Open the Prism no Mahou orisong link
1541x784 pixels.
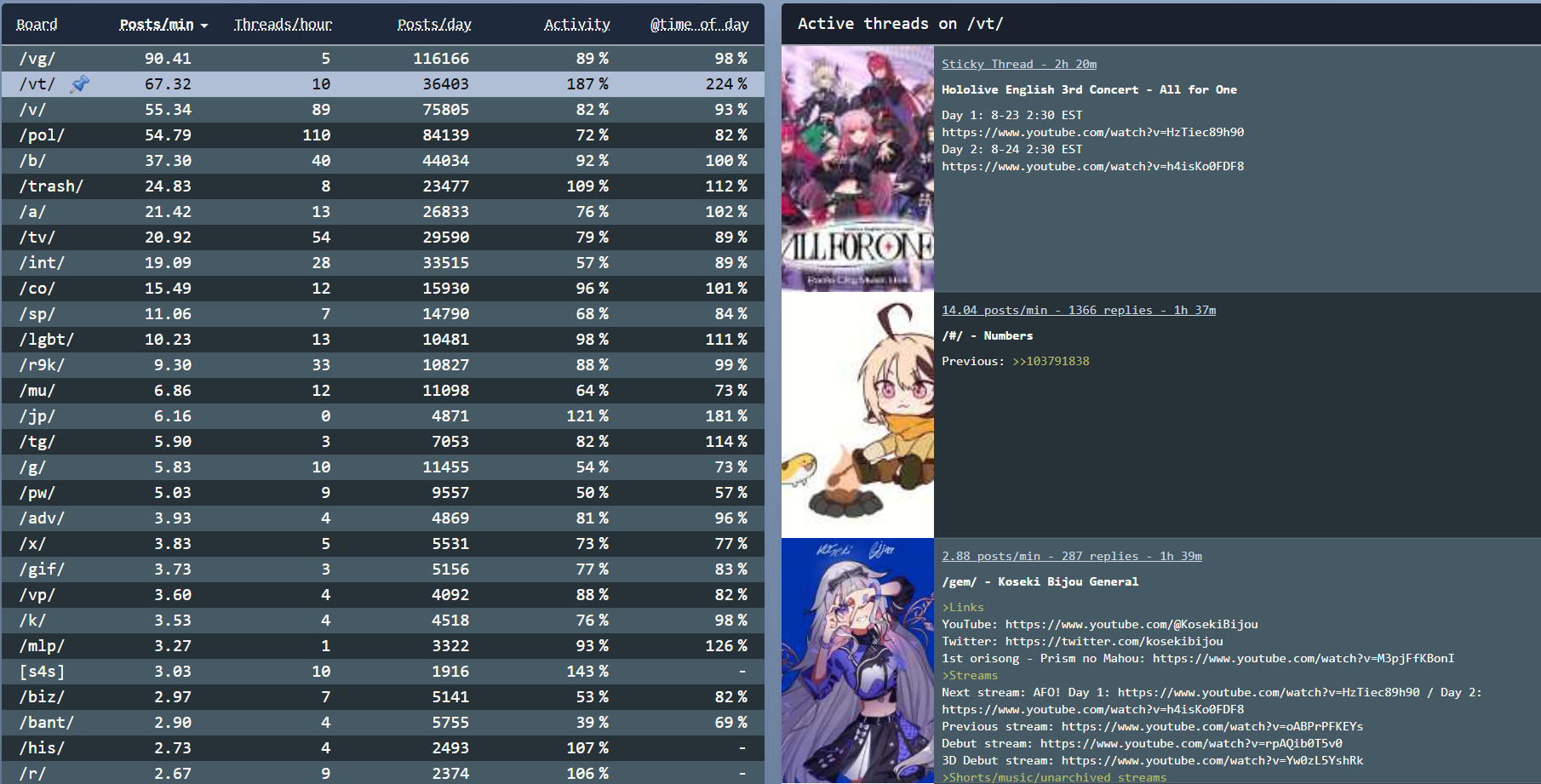1303,658
